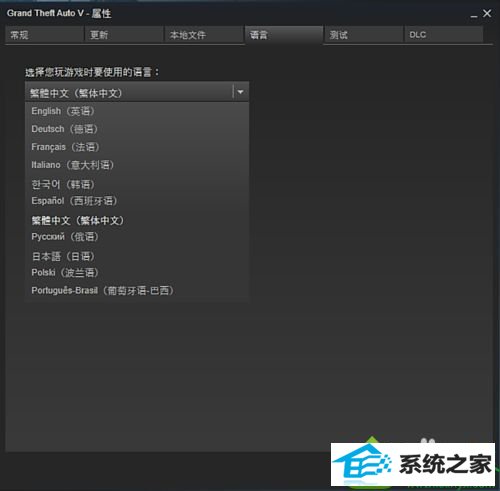Switch to the 常规 tab
The width and height of the screenshot is (500, 491).
coord(44,35)
